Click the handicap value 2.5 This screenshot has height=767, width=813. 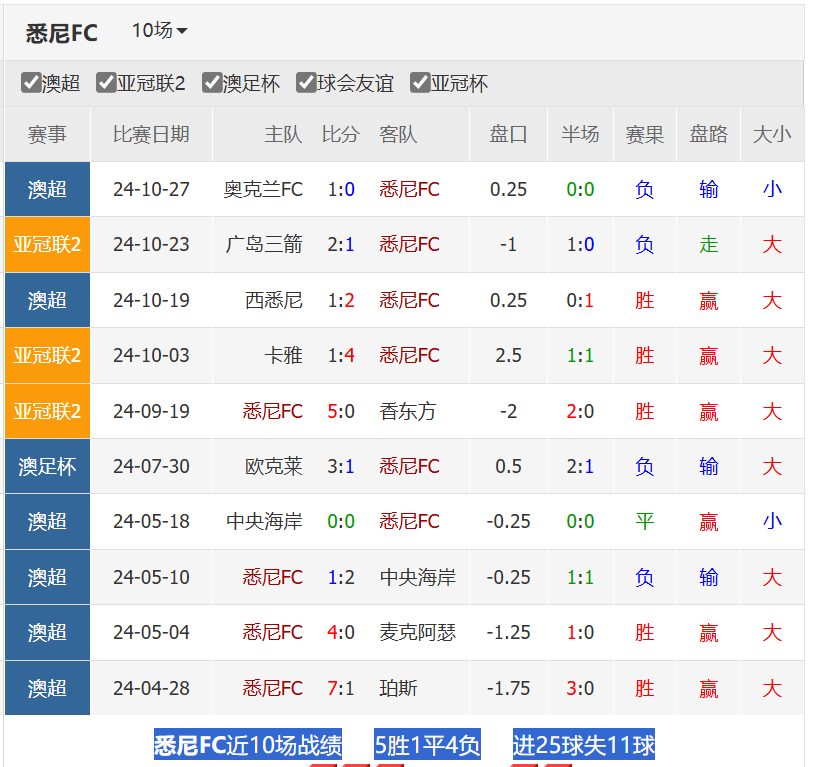508,355
